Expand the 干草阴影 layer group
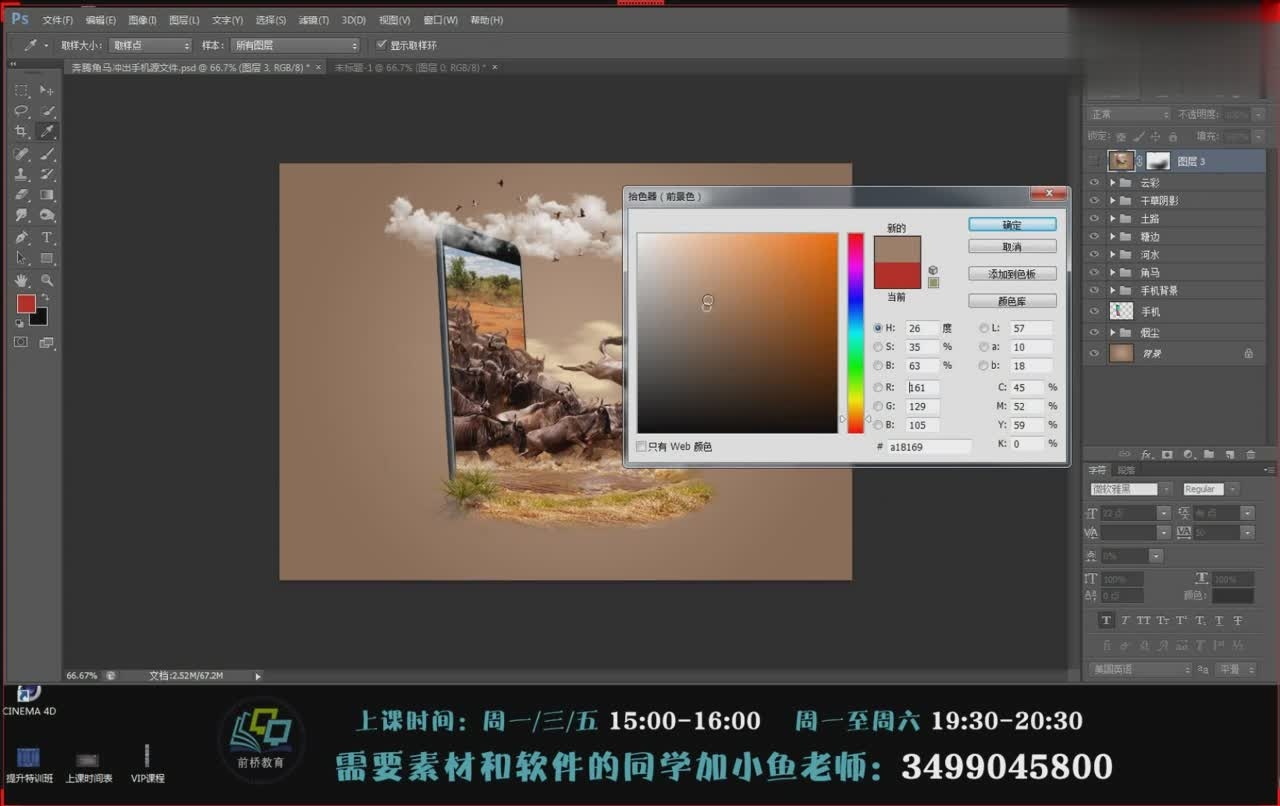The height and width of the screenshot is (806, 1280). pyautogui.click(x=1112, y=201)
